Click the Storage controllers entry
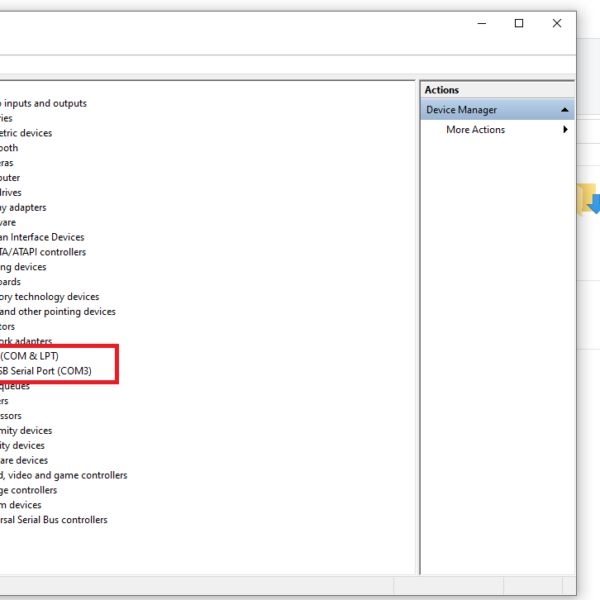 (x=29, y=490)
